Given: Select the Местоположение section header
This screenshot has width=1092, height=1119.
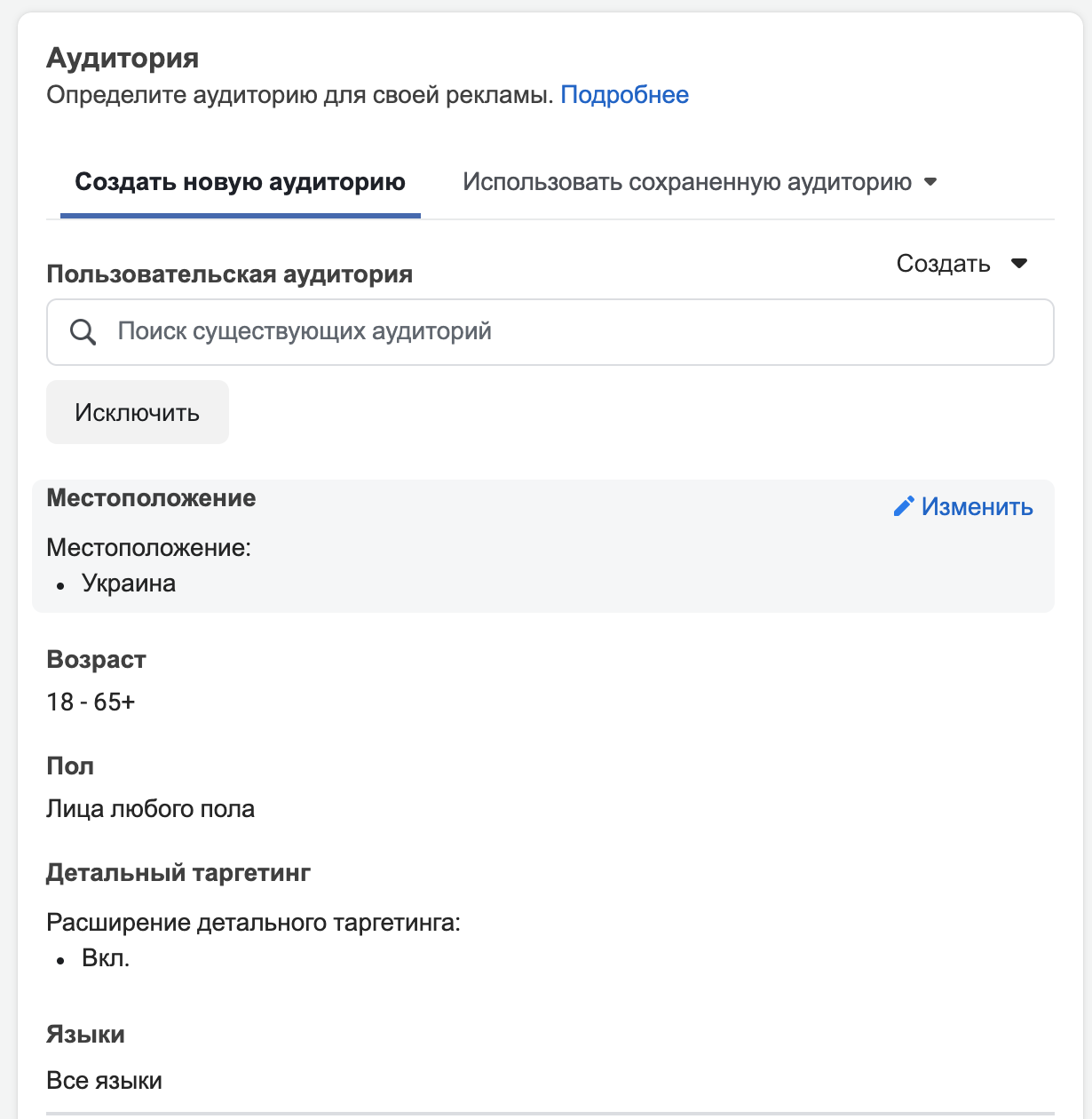Looking at the screenshot, I should coord(151,498).
